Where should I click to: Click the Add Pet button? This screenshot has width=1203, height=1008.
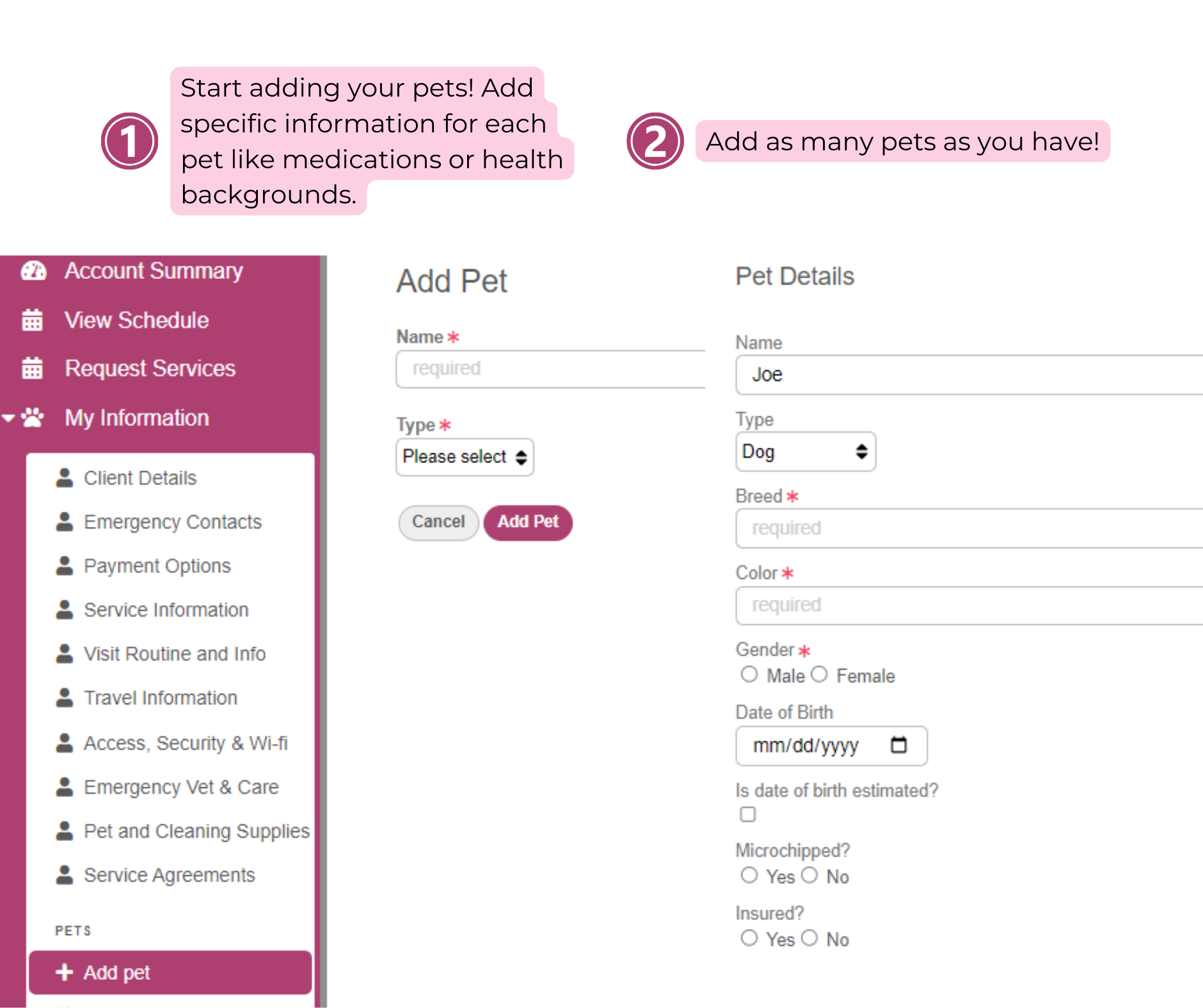pyautogui.click(x=527, y=522)
